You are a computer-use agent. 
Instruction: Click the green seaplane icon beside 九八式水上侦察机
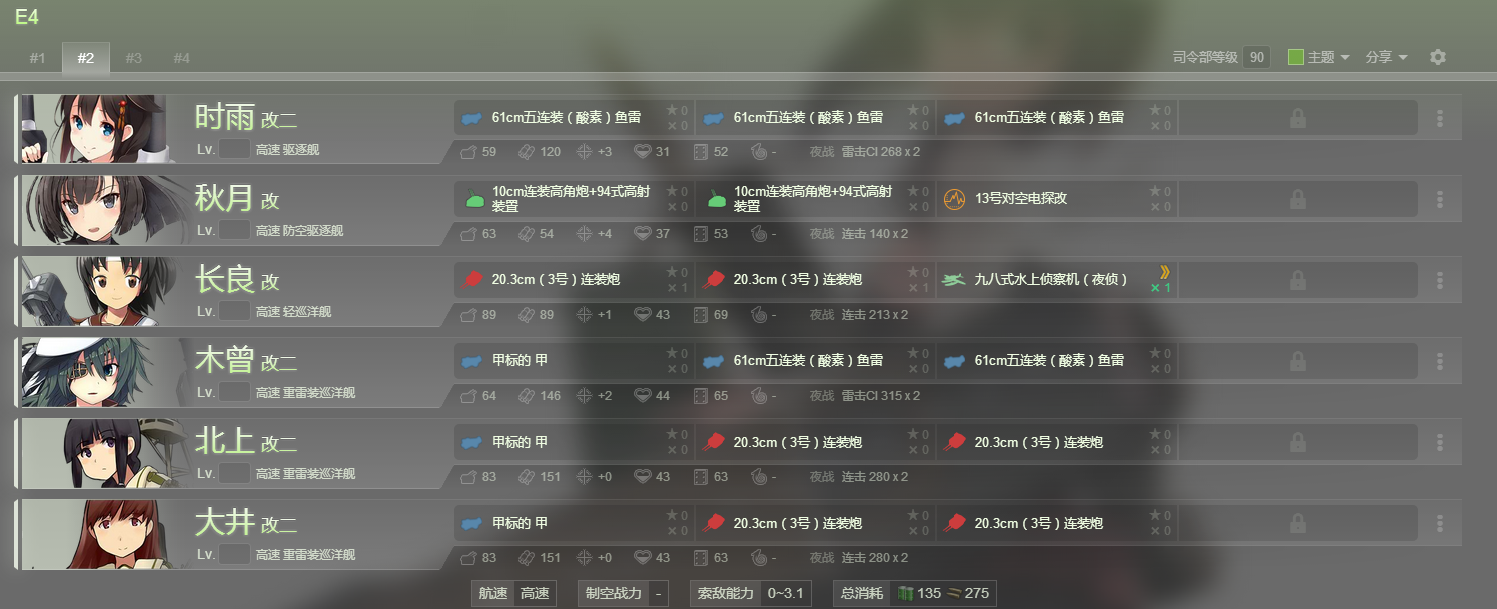955,280
